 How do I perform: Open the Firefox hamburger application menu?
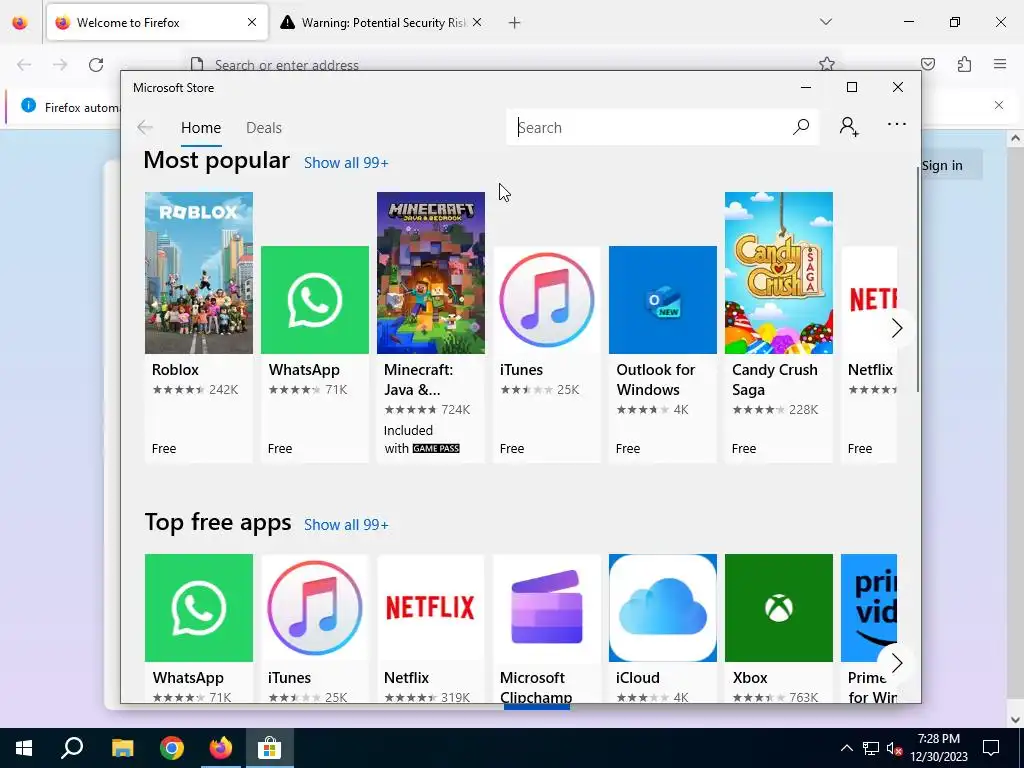(x=1000, y=64)
